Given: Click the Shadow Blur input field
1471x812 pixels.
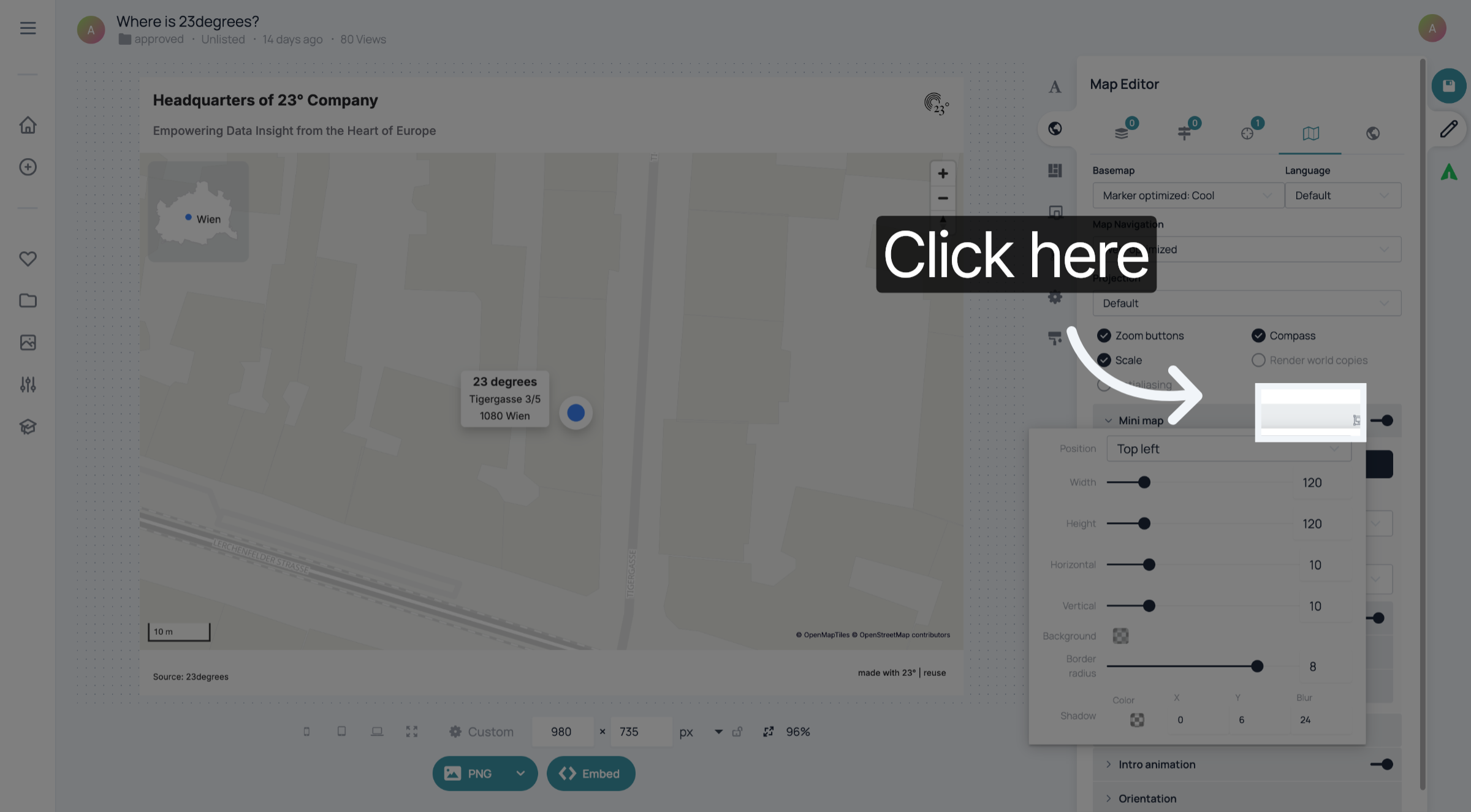Looking at the screenshot, I should pos(1320,720).
